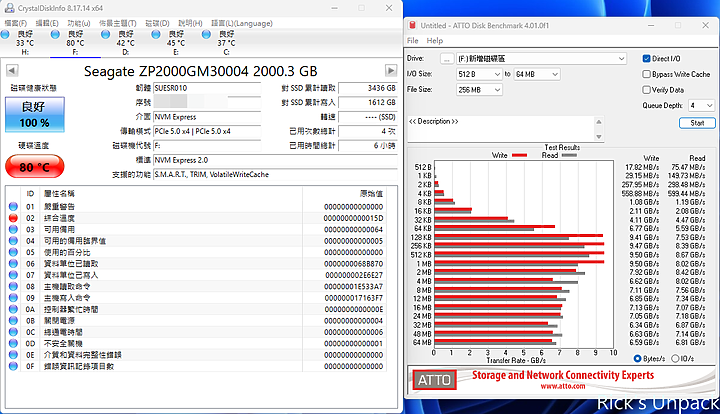Start the ATTO benchmark
The image size is (720, 414).
click(697, 123)
